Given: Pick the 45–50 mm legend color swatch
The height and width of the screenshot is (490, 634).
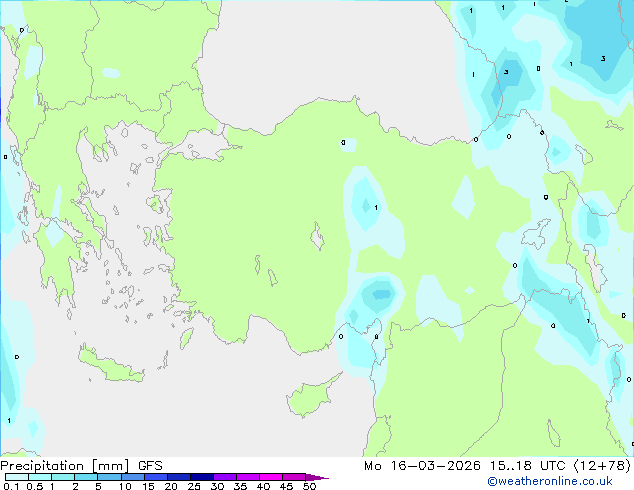Looking at the screenshot, I should point(294,477).
